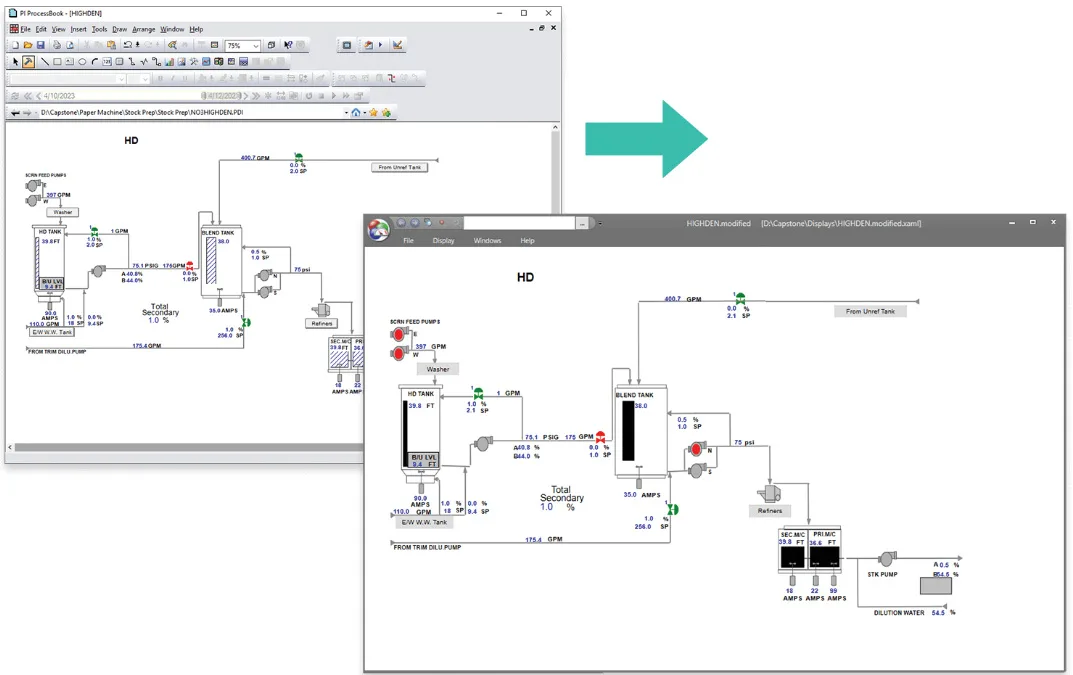The width and height of the screenshot is (1073, 675).
Task: Click the round PI Vision application logo
Action: pyautogui.click(x=380, y=229)
